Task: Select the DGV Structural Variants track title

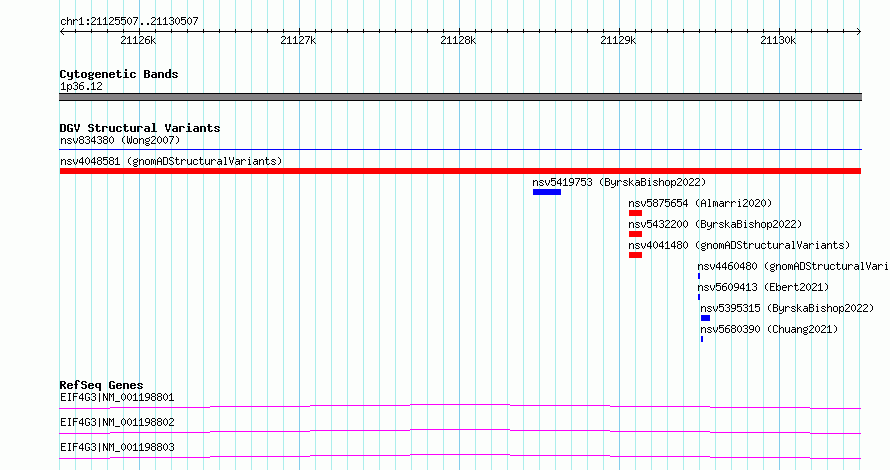Action: [140, 128]
